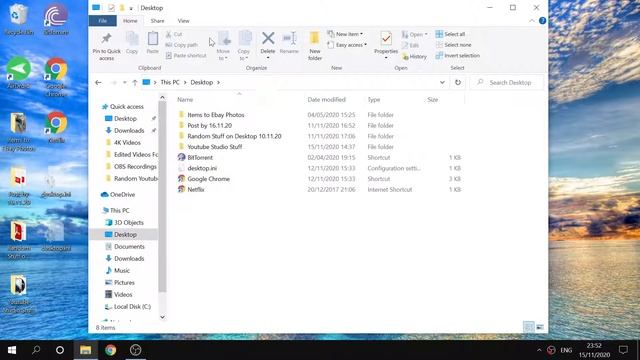Switch to Details view layout icon
The width and height of the screenshot is (640, 360).
[x=528, y=327]
